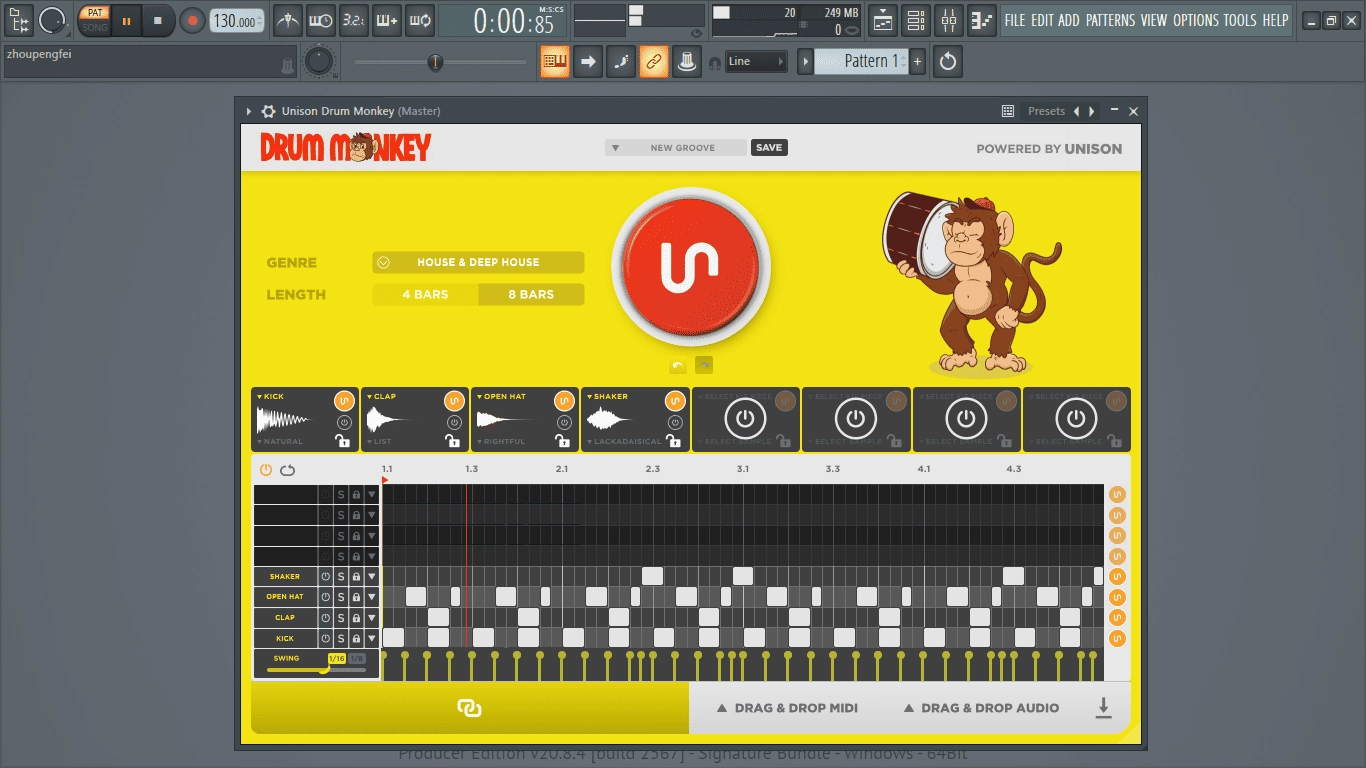Open the House & Deep House genre dropdown

pyautogui.click(x=478, y=262)
